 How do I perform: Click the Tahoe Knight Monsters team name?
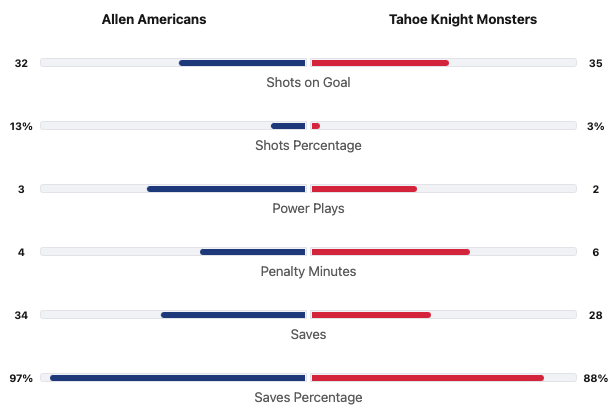[462, 20]
